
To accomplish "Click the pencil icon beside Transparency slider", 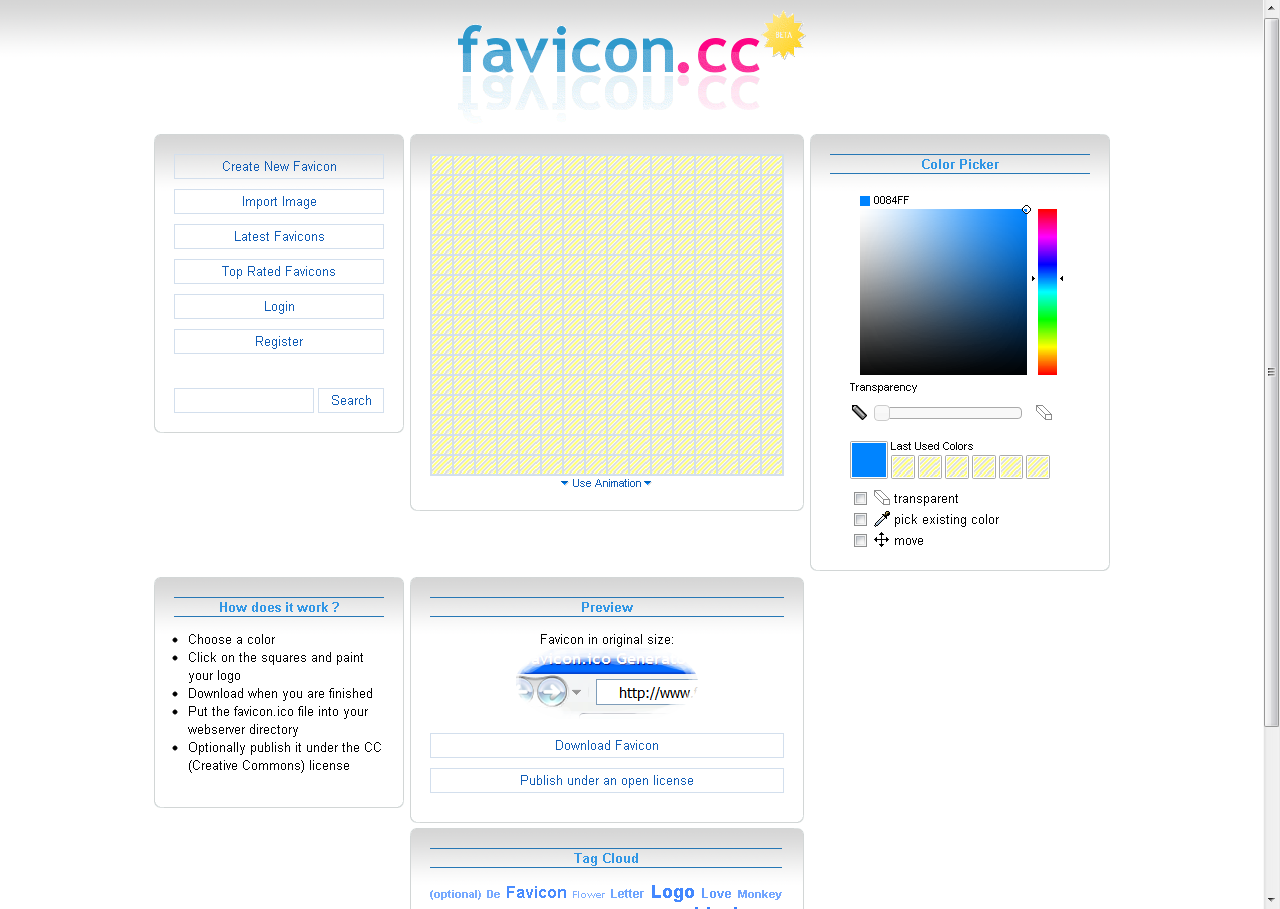I will [x=859, y=413].
